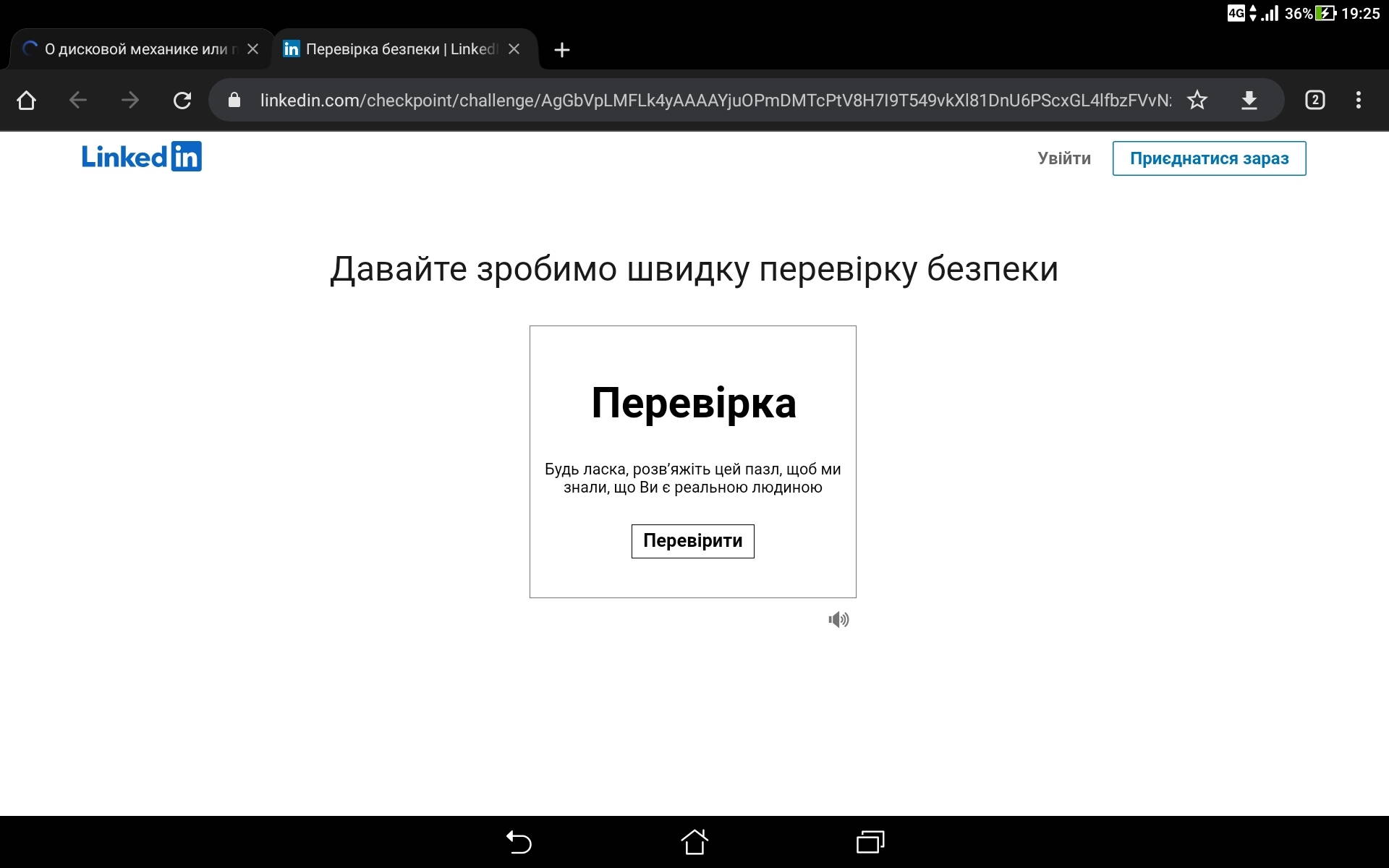
Task: Click the Увійти sign-in link
Action: tap(1063, 158)
